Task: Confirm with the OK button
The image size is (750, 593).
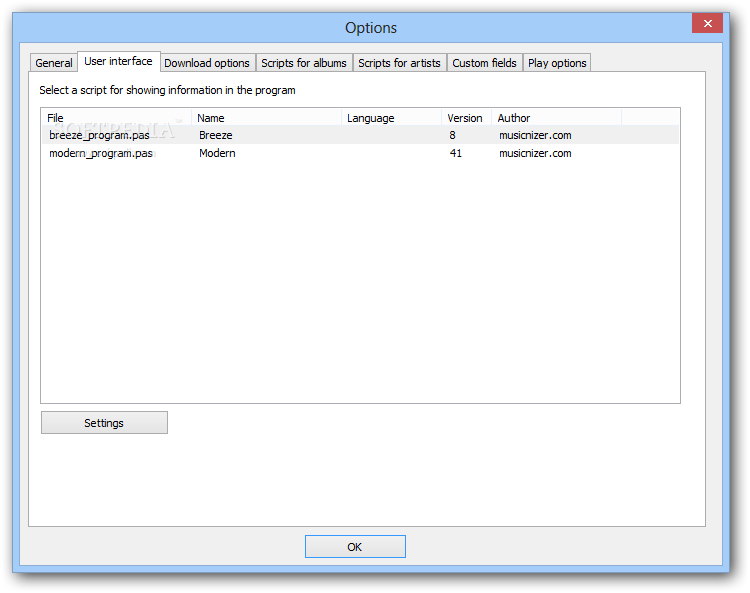Action: [355, 547]
